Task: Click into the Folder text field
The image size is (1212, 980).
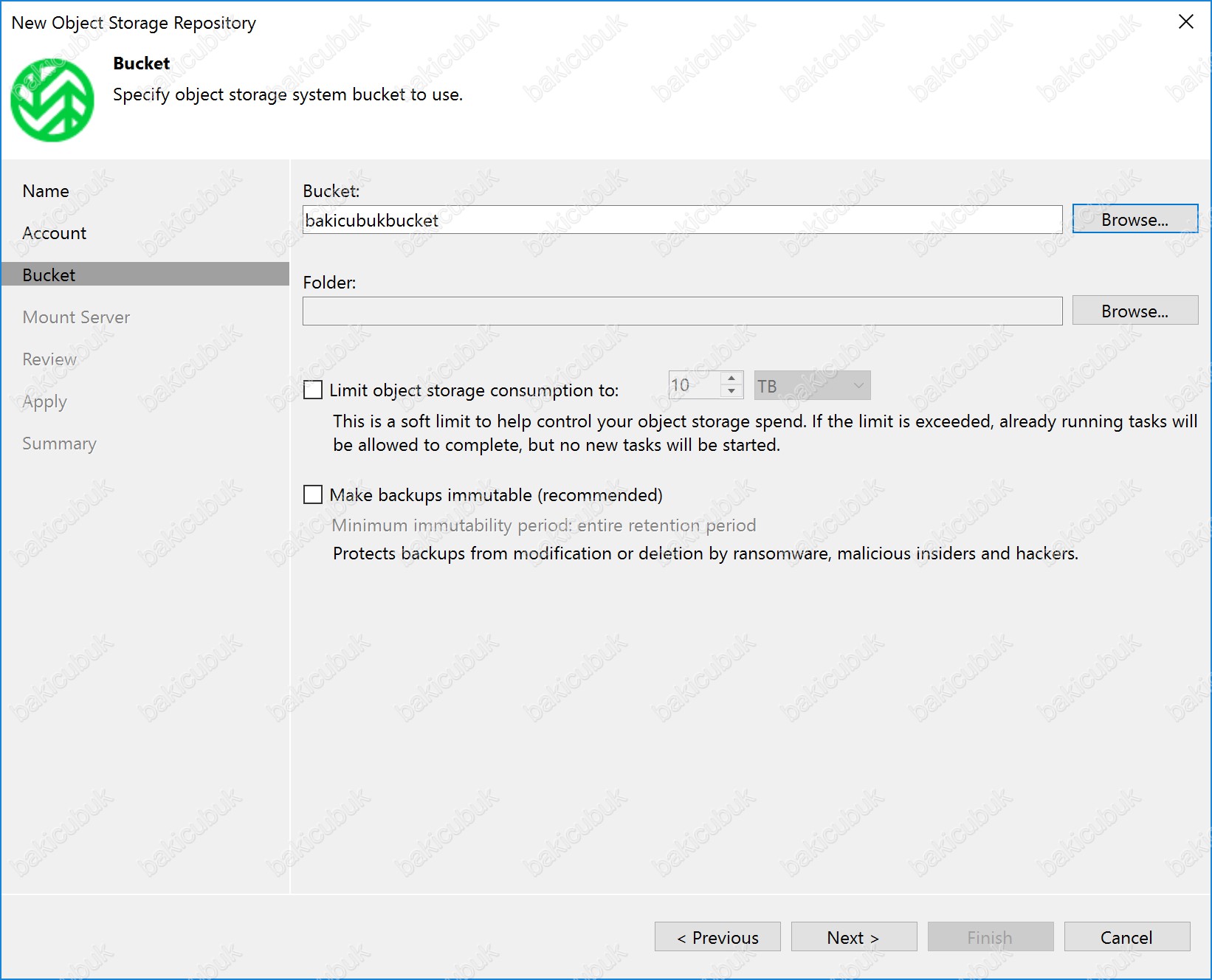Action: tap(682, 311)
